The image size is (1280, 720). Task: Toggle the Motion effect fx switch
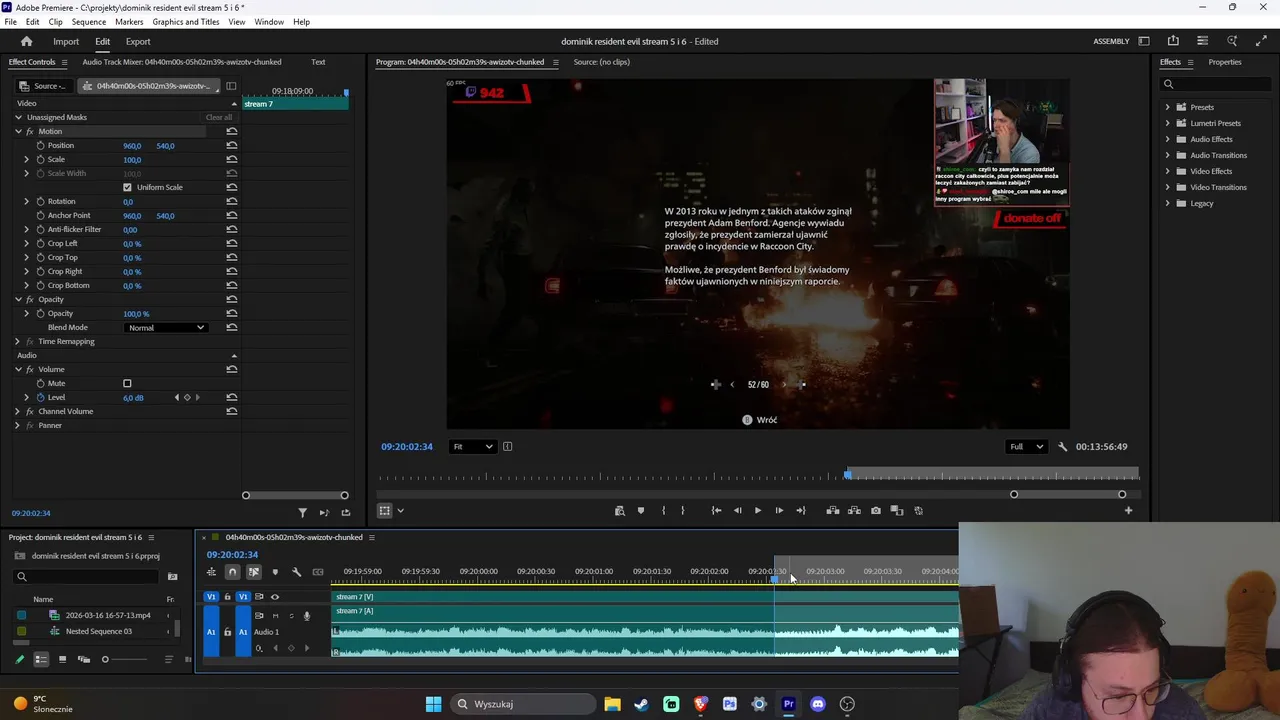pos(30,132)
